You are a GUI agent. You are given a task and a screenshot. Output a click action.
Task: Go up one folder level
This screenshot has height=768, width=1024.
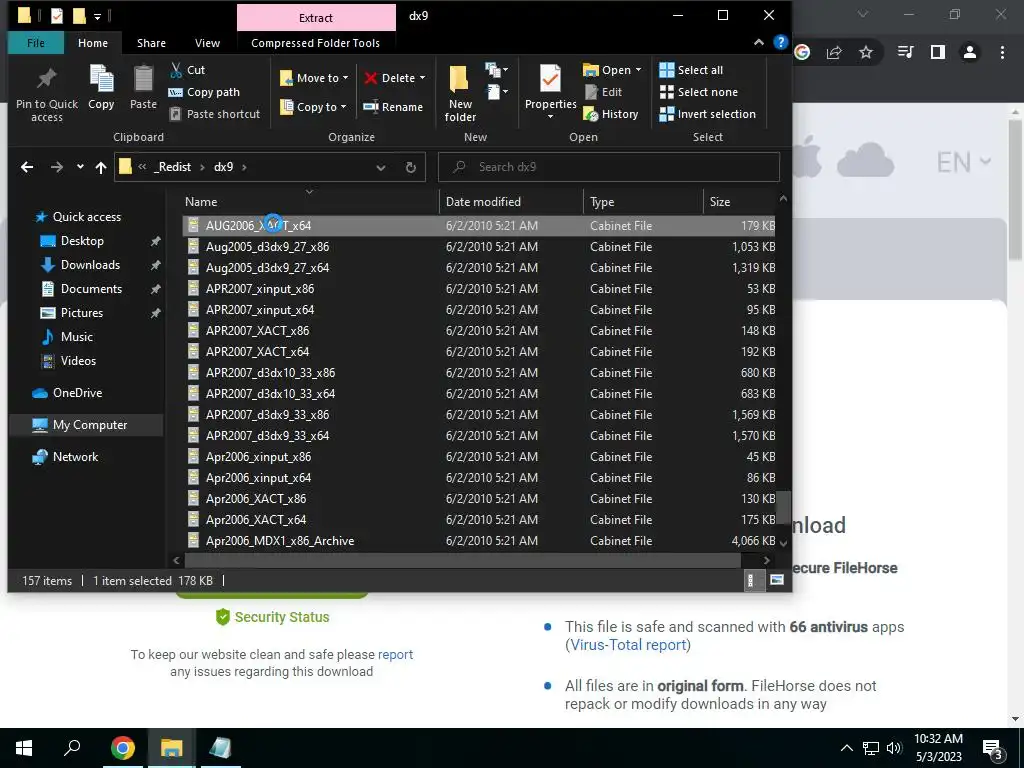(x=101, y=167)
